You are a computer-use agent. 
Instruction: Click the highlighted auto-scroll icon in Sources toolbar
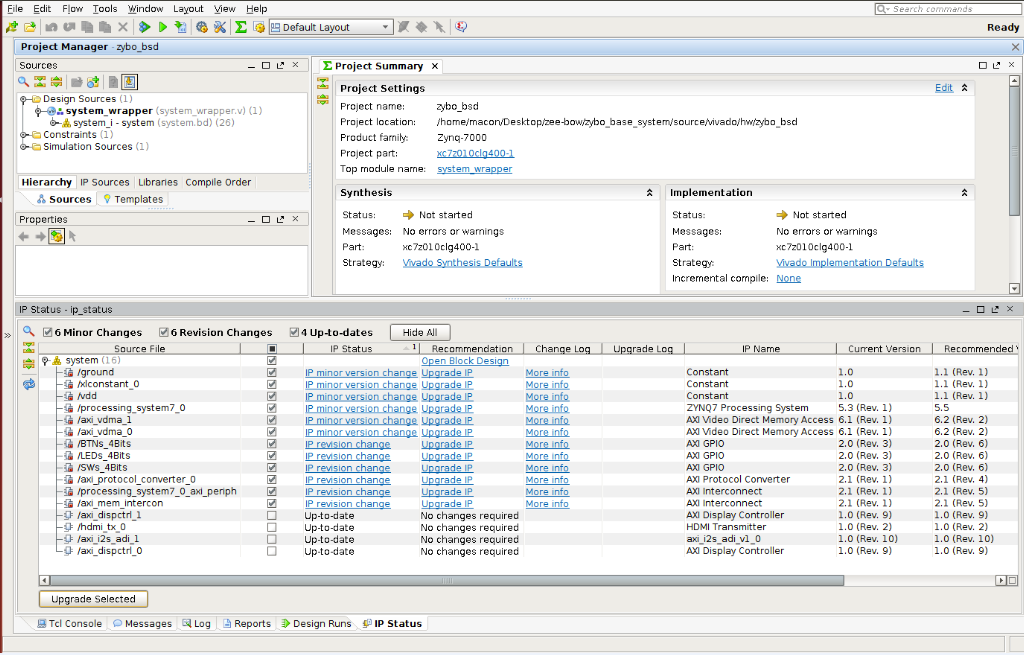[129, 82]
